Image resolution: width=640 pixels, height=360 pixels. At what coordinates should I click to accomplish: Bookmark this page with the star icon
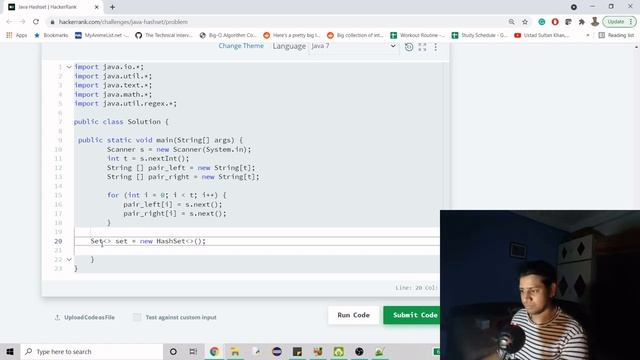[x=525, y=22]
